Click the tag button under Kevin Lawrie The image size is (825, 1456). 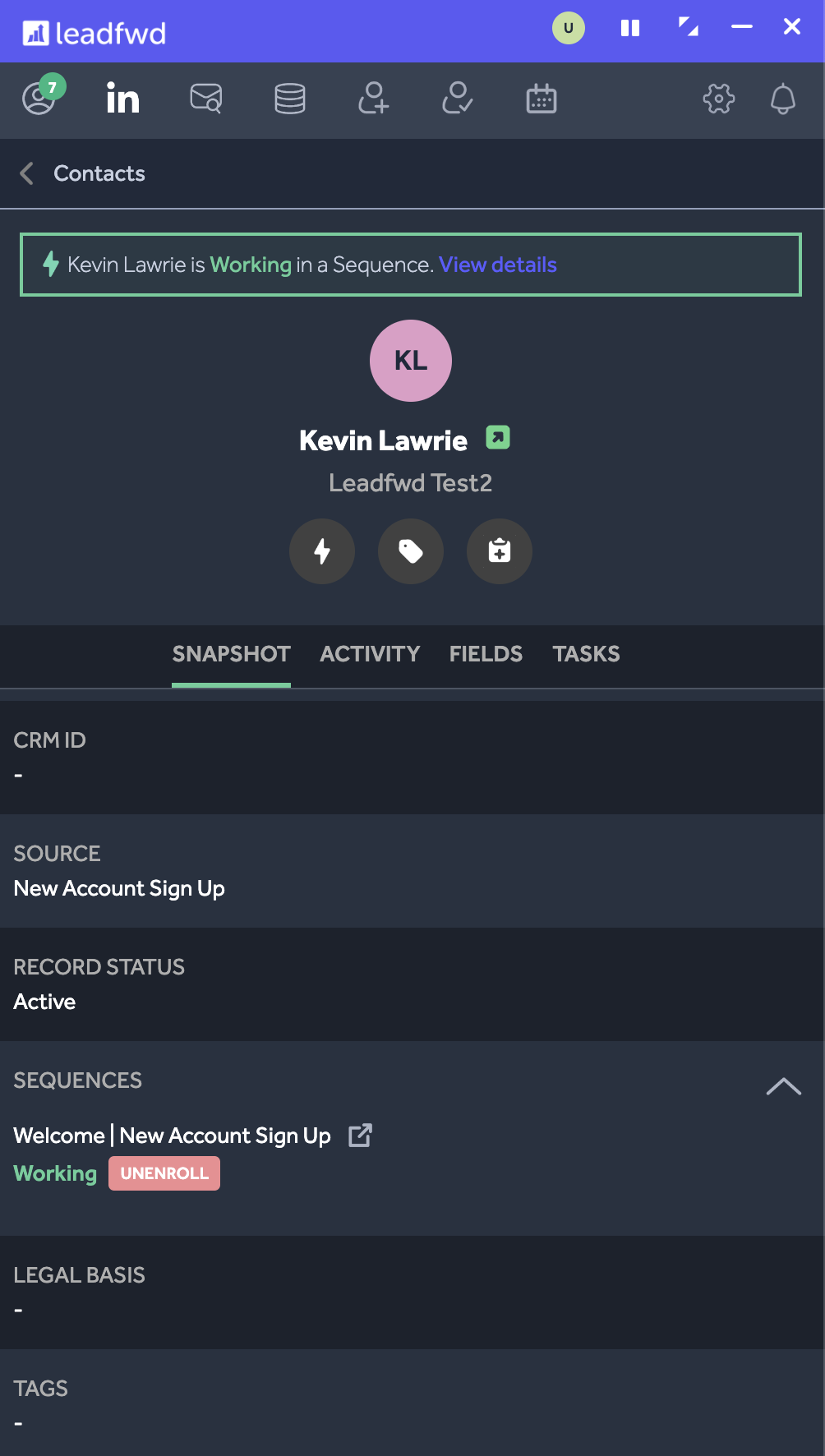[411, 551]
